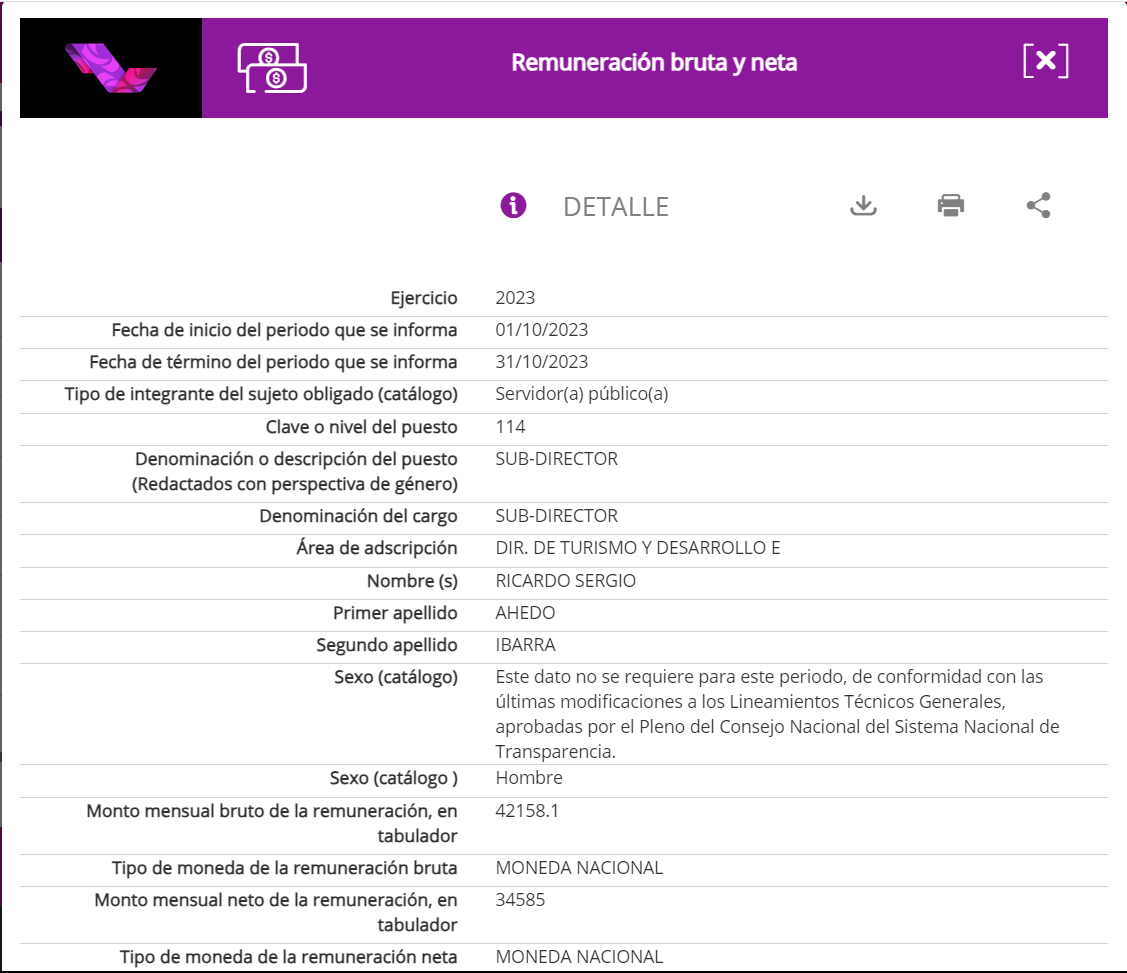Select the net amount 34585

[520, 900]
